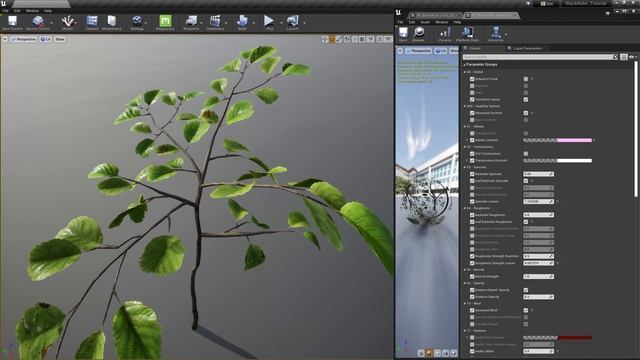Click the Blueprints toolbar icon
The width and height of the screenshot is (640, 360).
[x=191, y=22]
